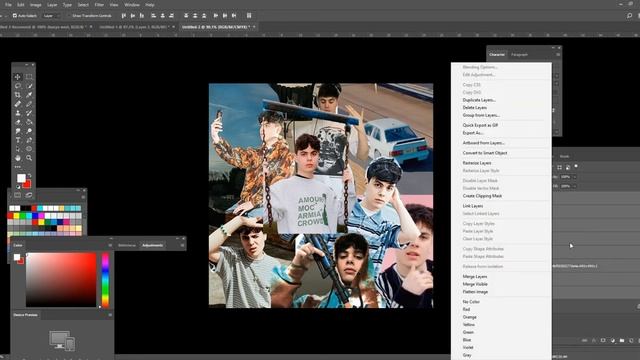
Task: Select the Eyedropper tool
Action: [x=29, y=95]
